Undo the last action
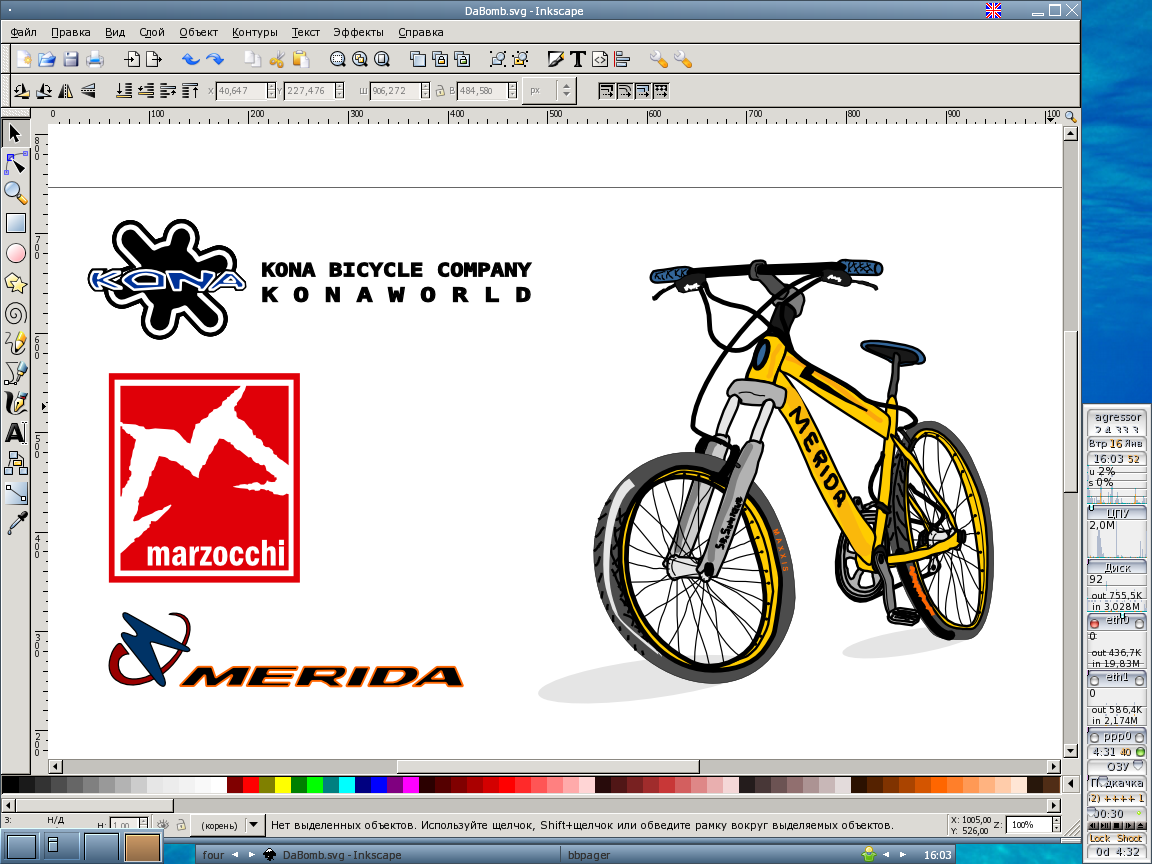This screenshot has height=864, width=1152. pos(190,60)
